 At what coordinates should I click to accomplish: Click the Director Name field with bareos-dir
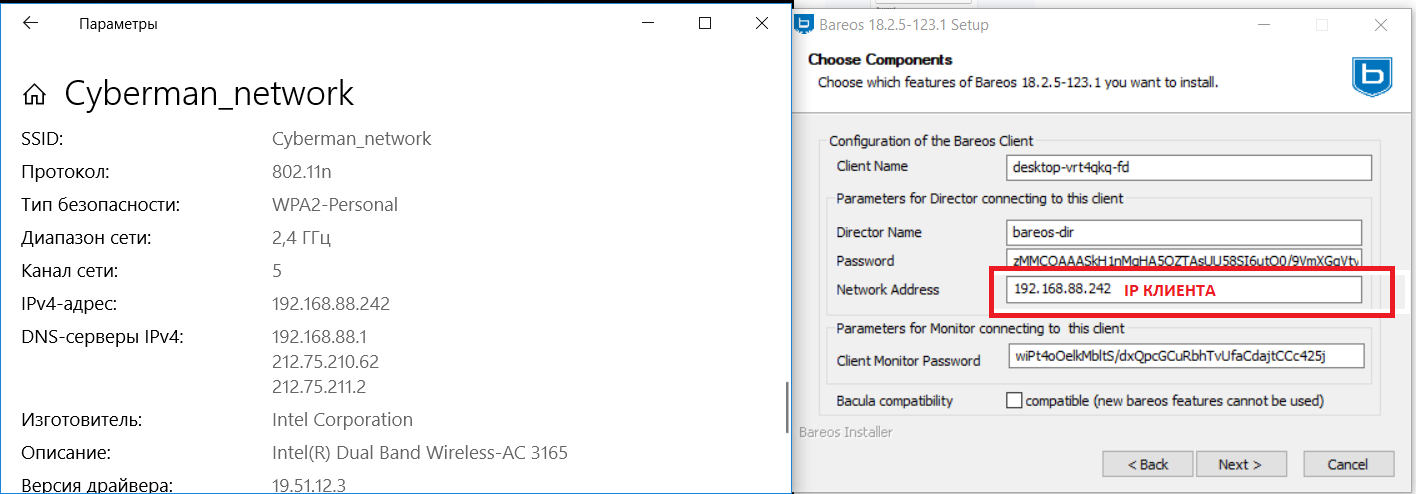(1185, 232)
